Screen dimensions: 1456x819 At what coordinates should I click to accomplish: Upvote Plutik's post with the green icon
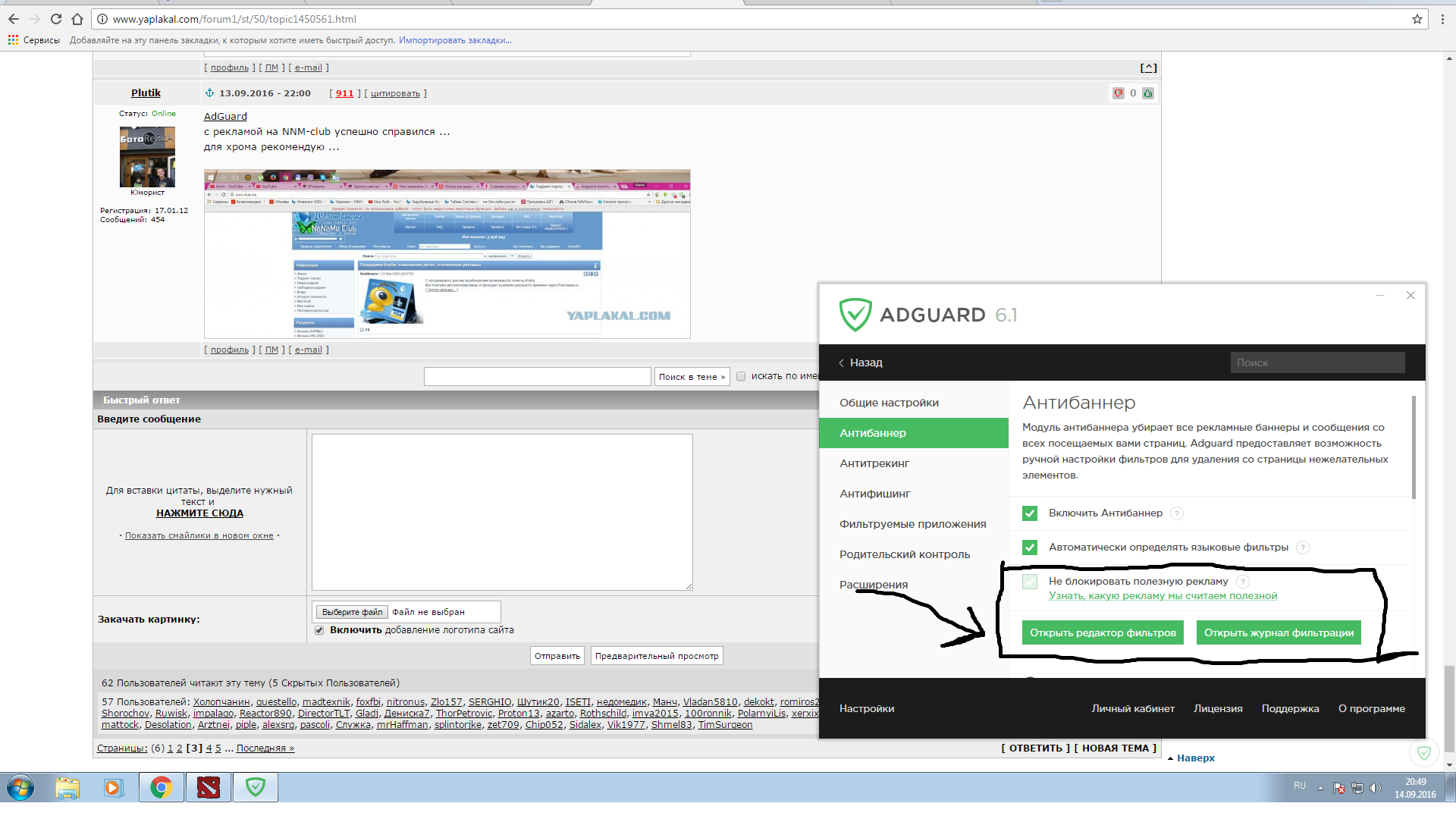[1148, 93]
